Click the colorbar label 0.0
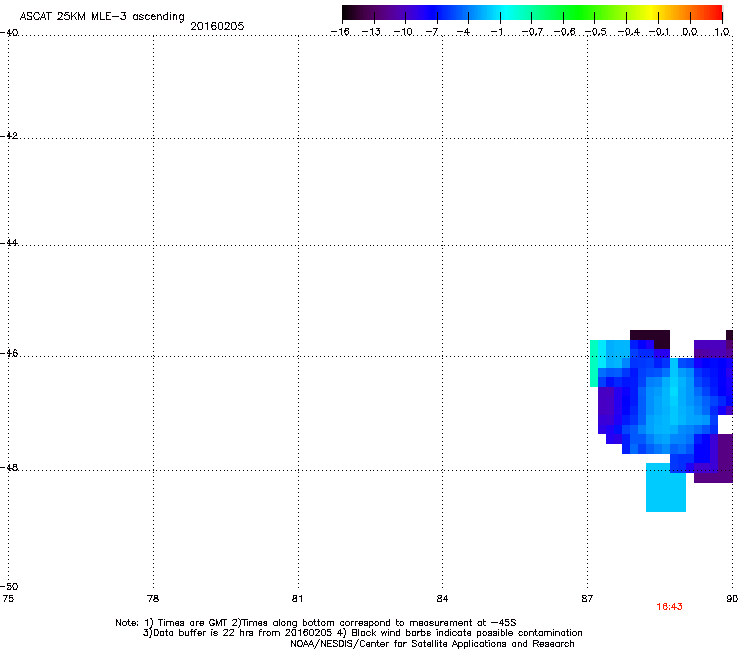Image resolution: width=740 pixels, height=650 pixels. click(690, 32)
